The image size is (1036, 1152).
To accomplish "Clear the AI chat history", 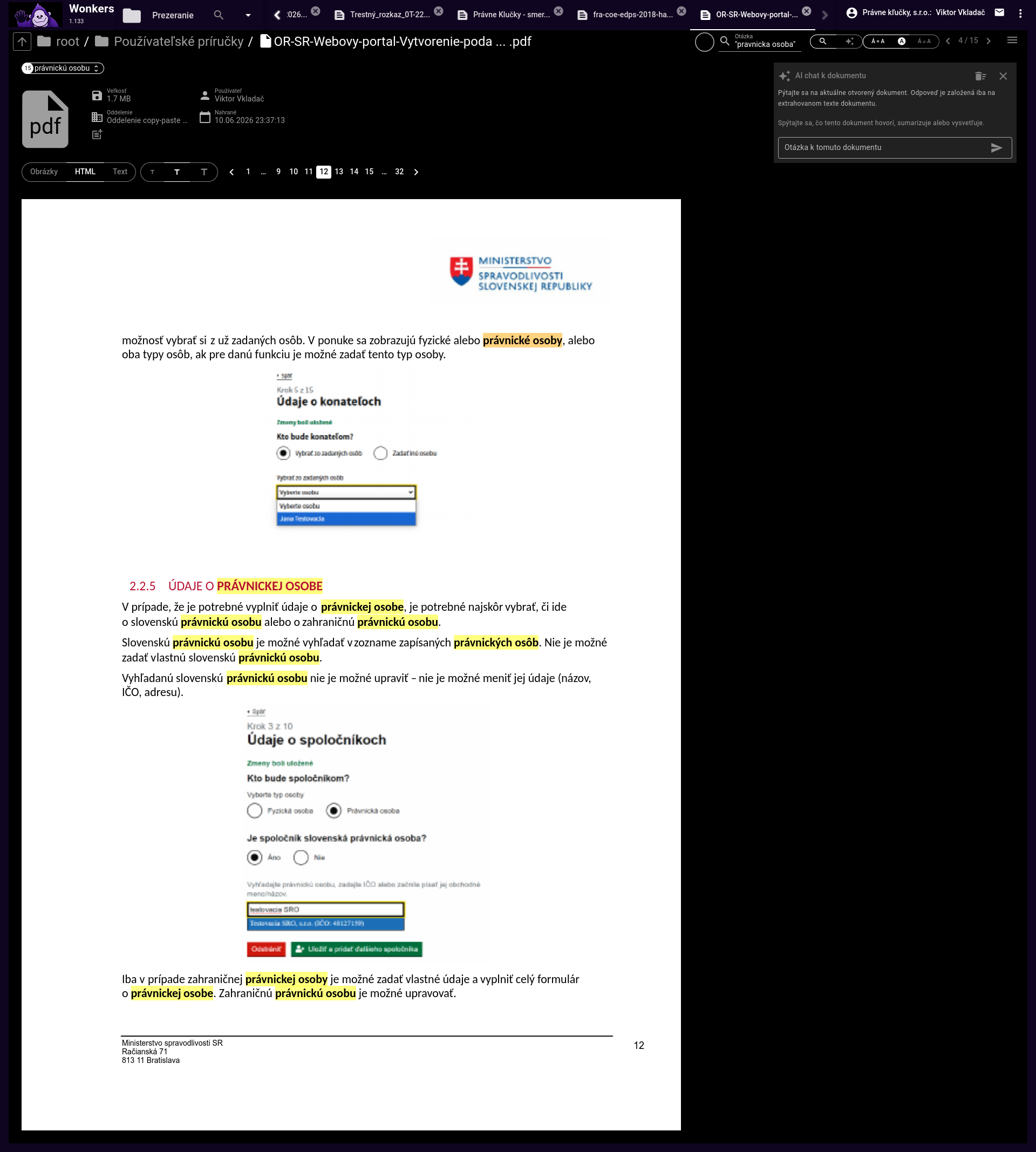I will point(980,76).
